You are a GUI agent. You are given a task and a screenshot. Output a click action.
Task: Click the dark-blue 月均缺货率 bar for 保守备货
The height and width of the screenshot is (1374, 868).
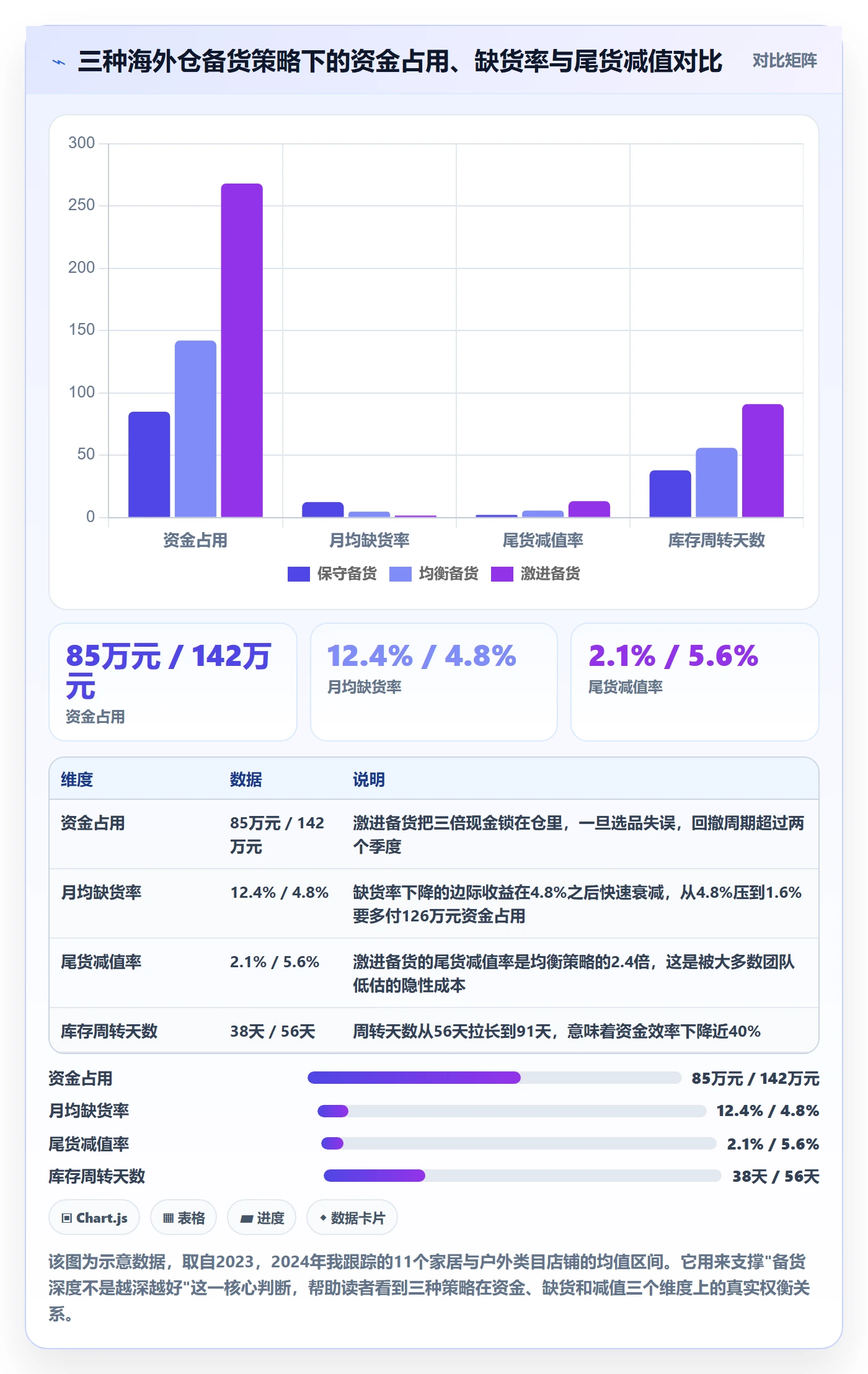pyautogui.click(x=322, y=510)
